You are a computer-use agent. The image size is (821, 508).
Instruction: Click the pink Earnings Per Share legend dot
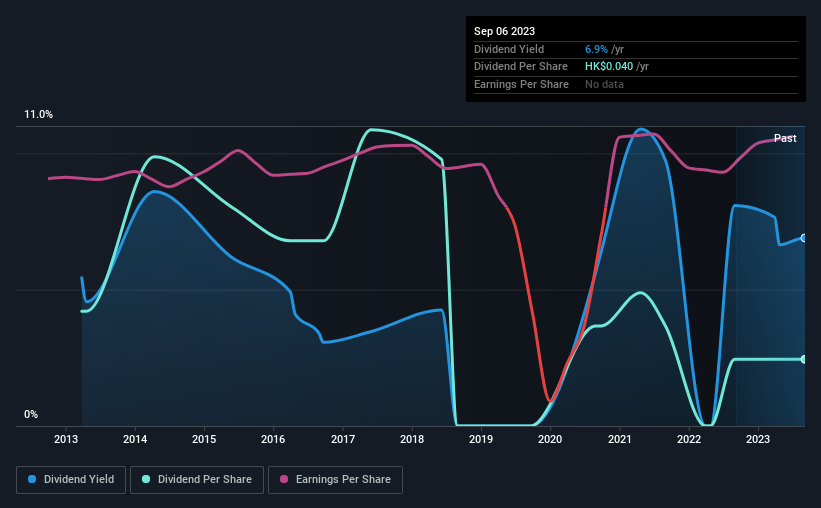pos(284,479)
